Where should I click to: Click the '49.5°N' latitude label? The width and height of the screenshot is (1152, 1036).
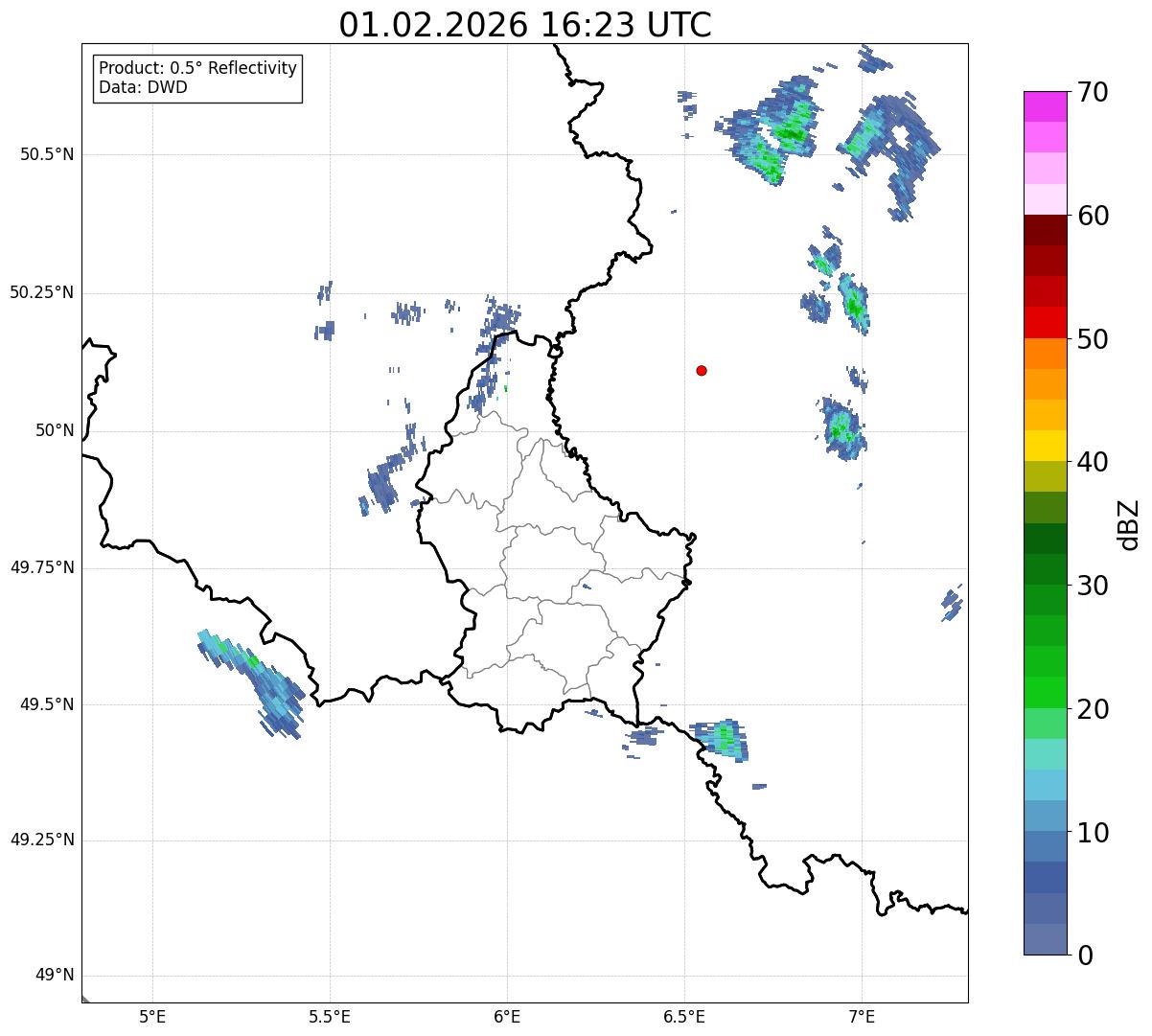click(46, 704)
